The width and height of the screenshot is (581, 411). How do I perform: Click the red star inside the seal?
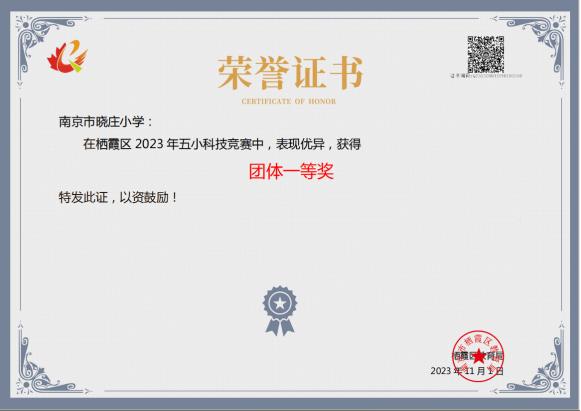click(x=479, y=356)
